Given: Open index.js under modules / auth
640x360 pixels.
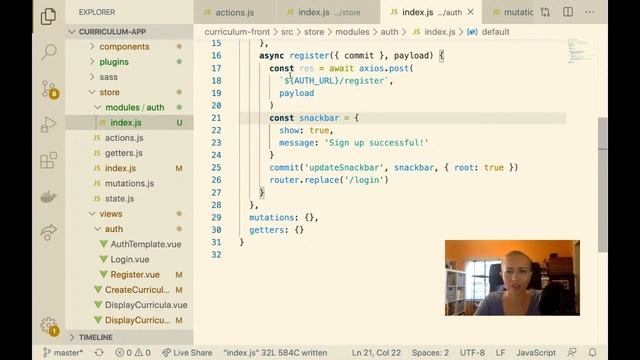Looking at the screenshot, I should click(x=129, y=122).
